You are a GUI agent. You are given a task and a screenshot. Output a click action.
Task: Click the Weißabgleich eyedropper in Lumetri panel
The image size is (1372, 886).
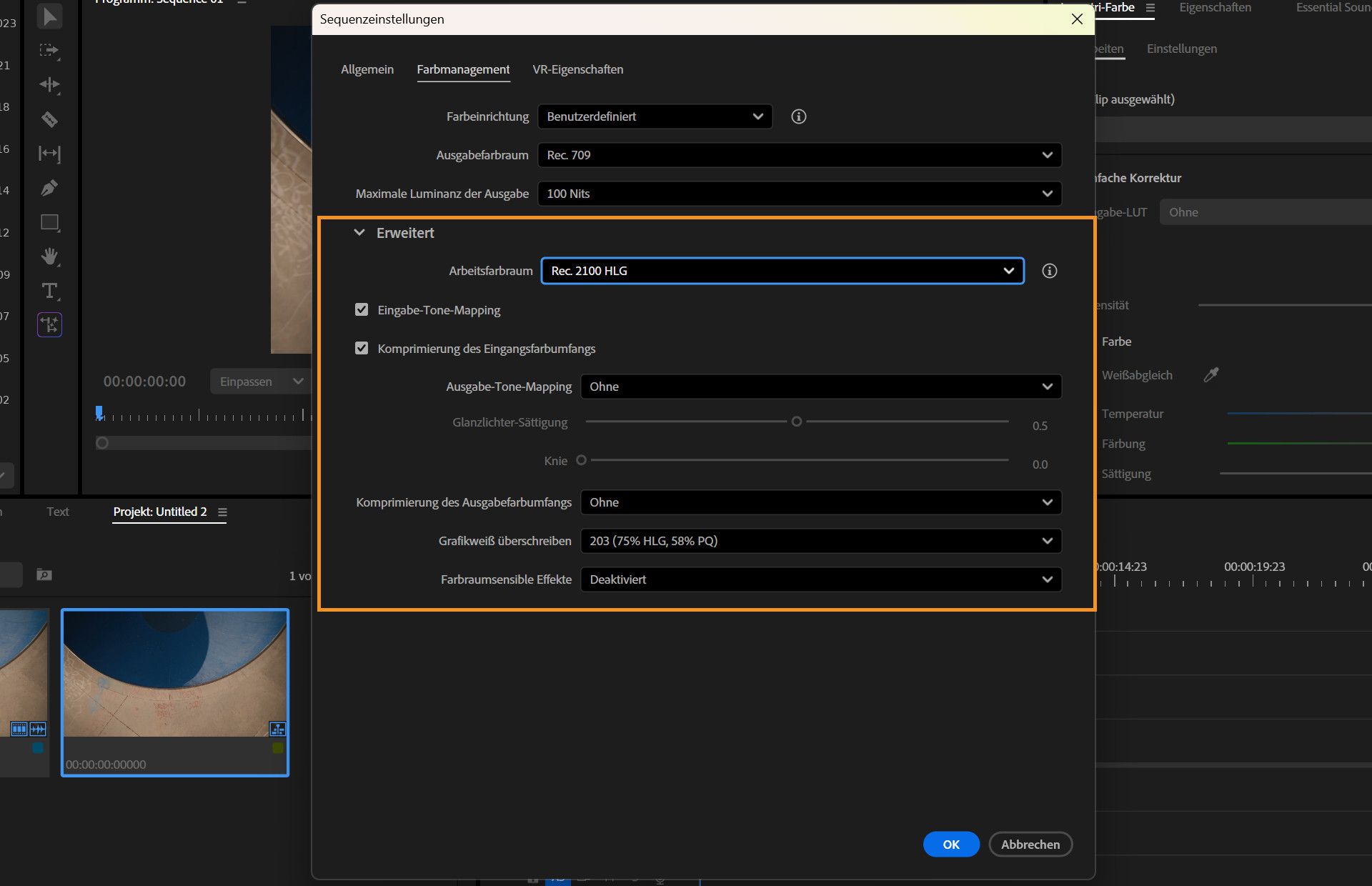pos(1212,374)
